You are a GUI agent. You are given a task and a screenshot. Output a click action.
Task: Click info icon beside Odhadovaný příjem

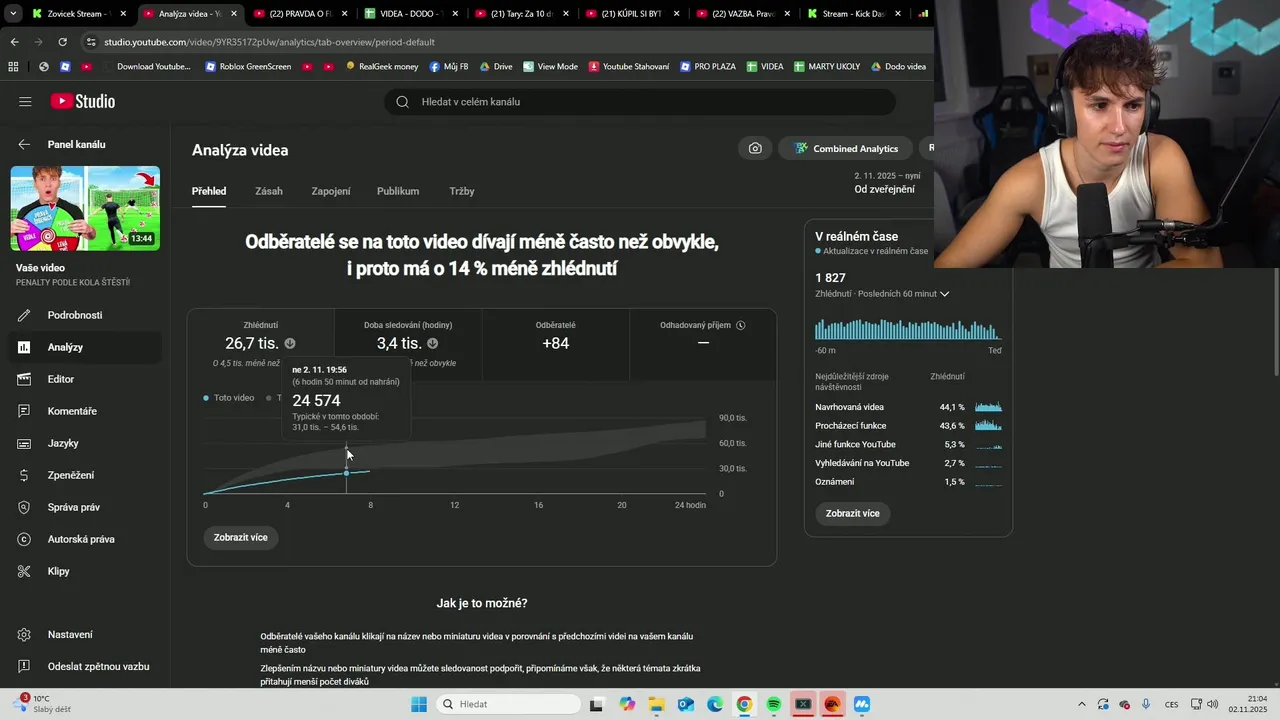click(x=741, y=325)
